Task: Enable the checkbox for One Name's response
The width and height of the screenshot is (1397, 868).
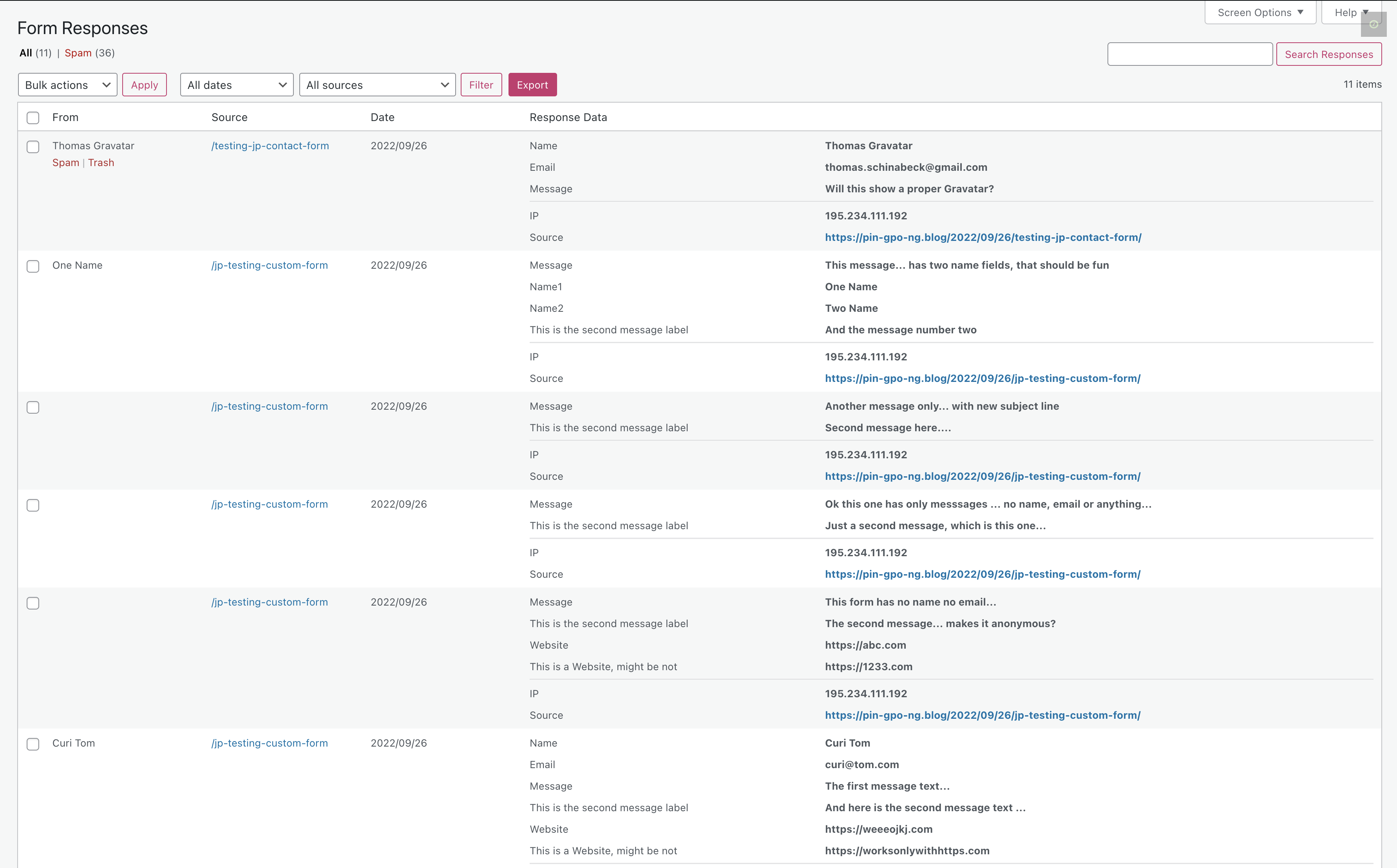Action: 33,266
